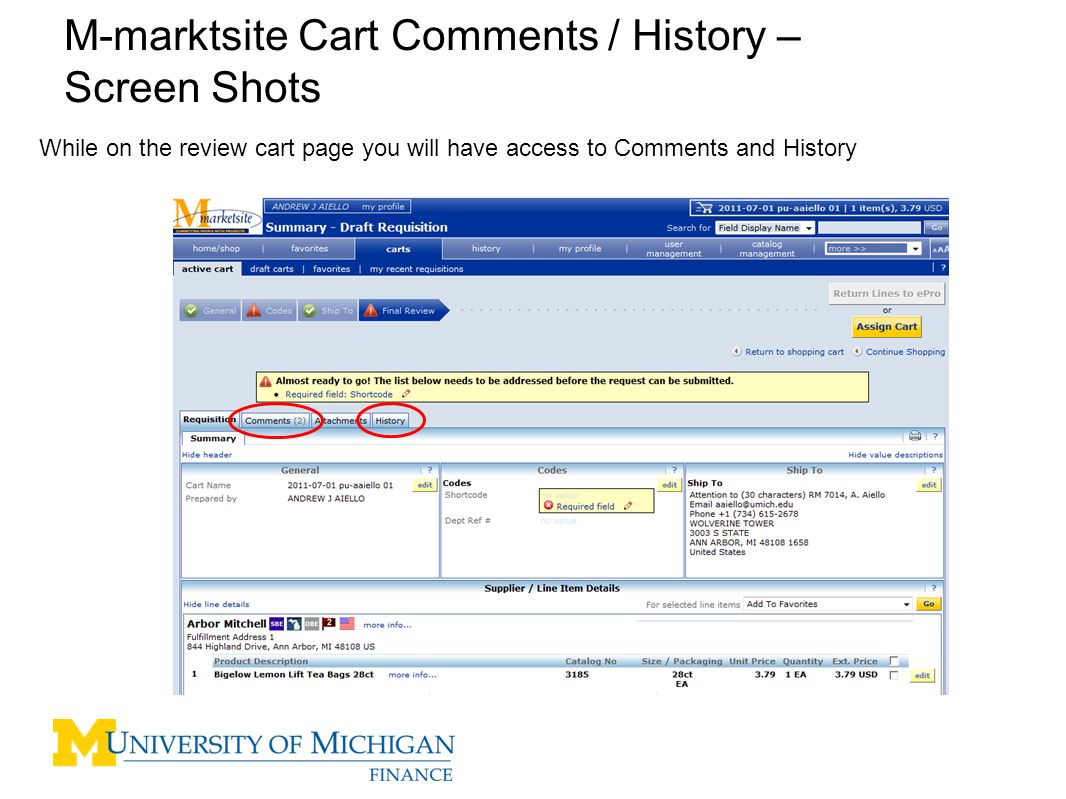Open my profile main navigation tab
1066x799 pixels.
(x=580, y=249)
